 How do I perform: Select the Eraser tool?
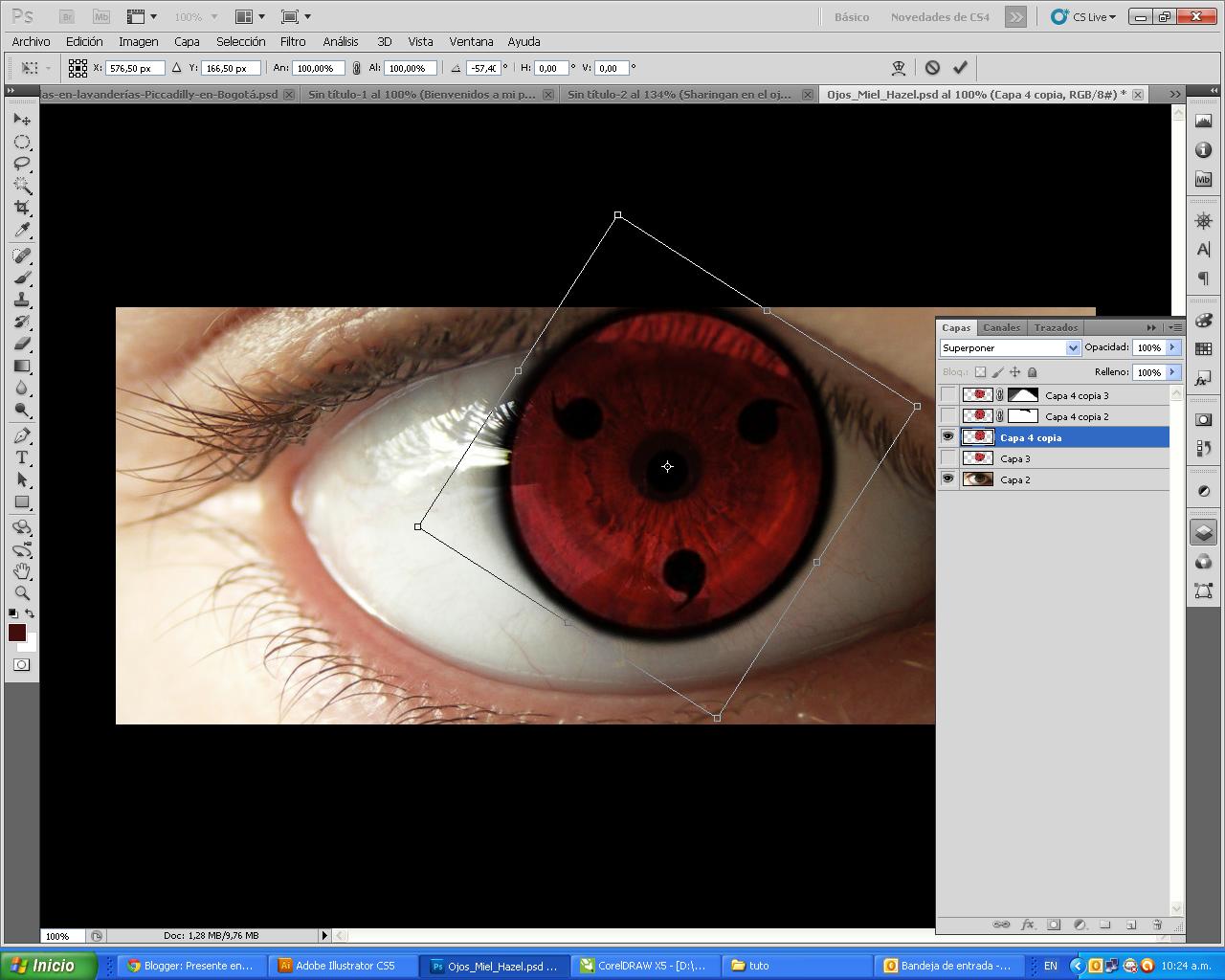tap(22, 344)
